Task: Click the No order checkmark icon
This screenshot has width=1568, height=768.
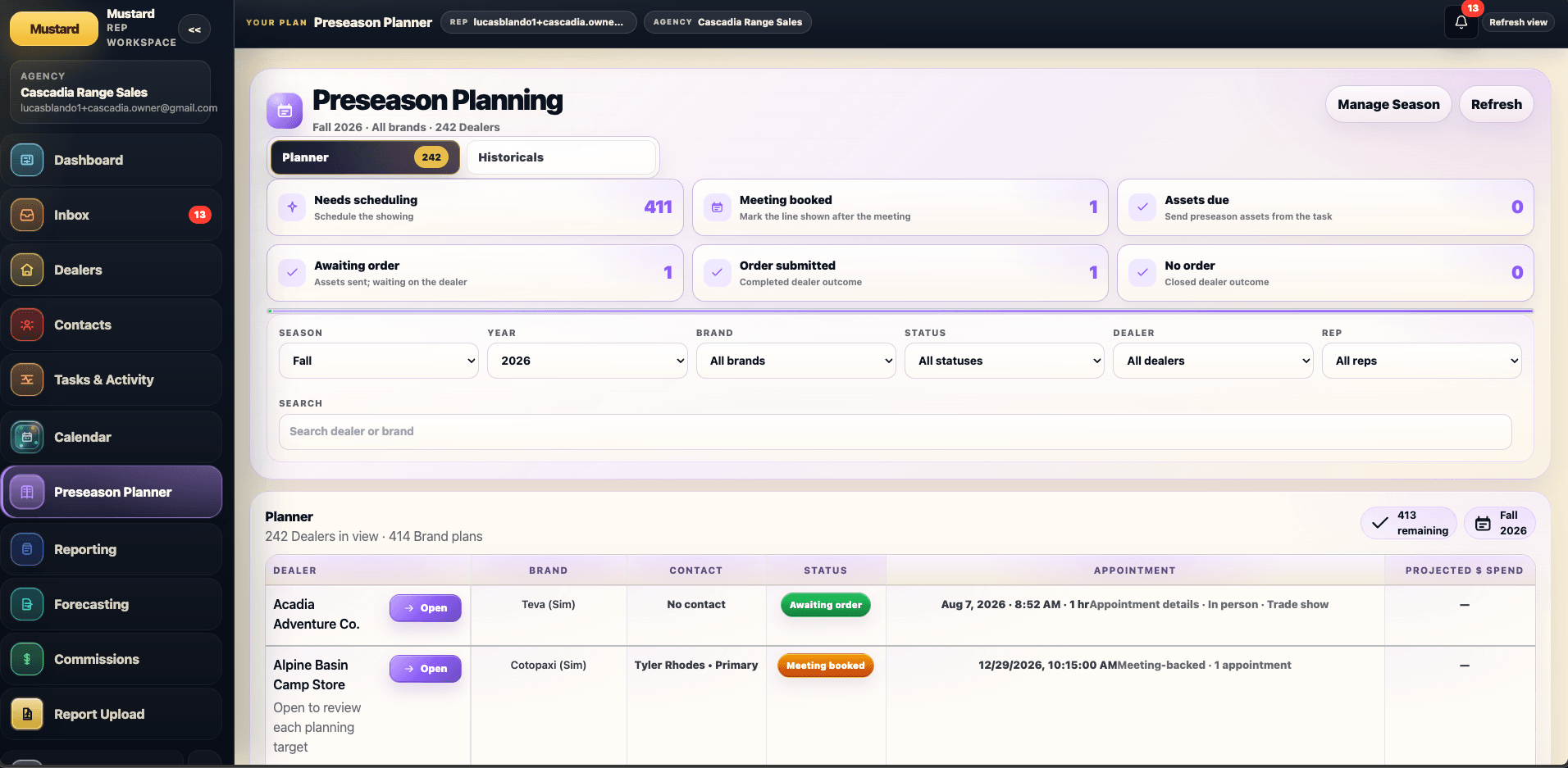Action: pyautogui.click(x=1142, y=273)
